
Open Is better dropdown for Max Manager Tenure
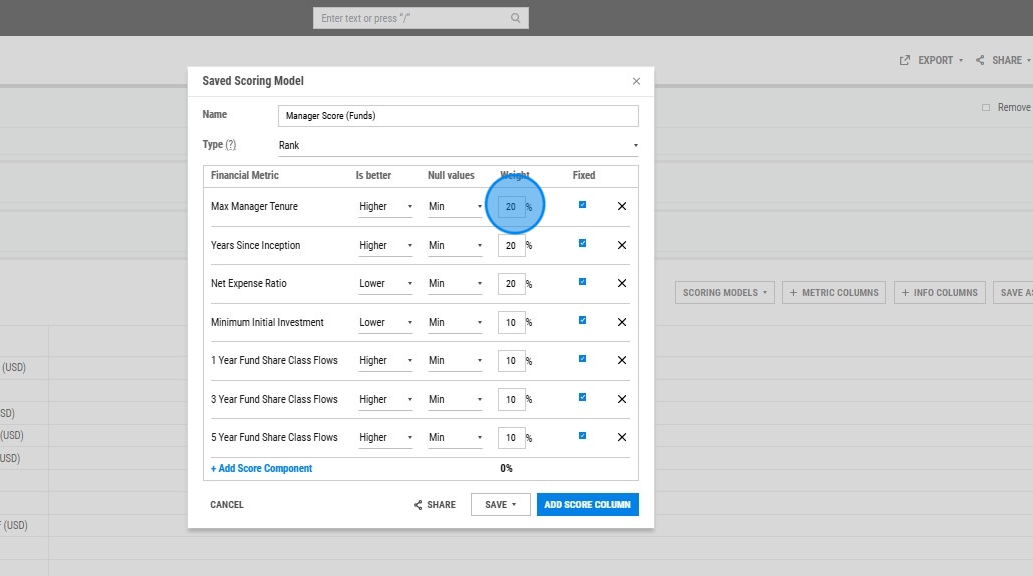click(x=385, y=206)
